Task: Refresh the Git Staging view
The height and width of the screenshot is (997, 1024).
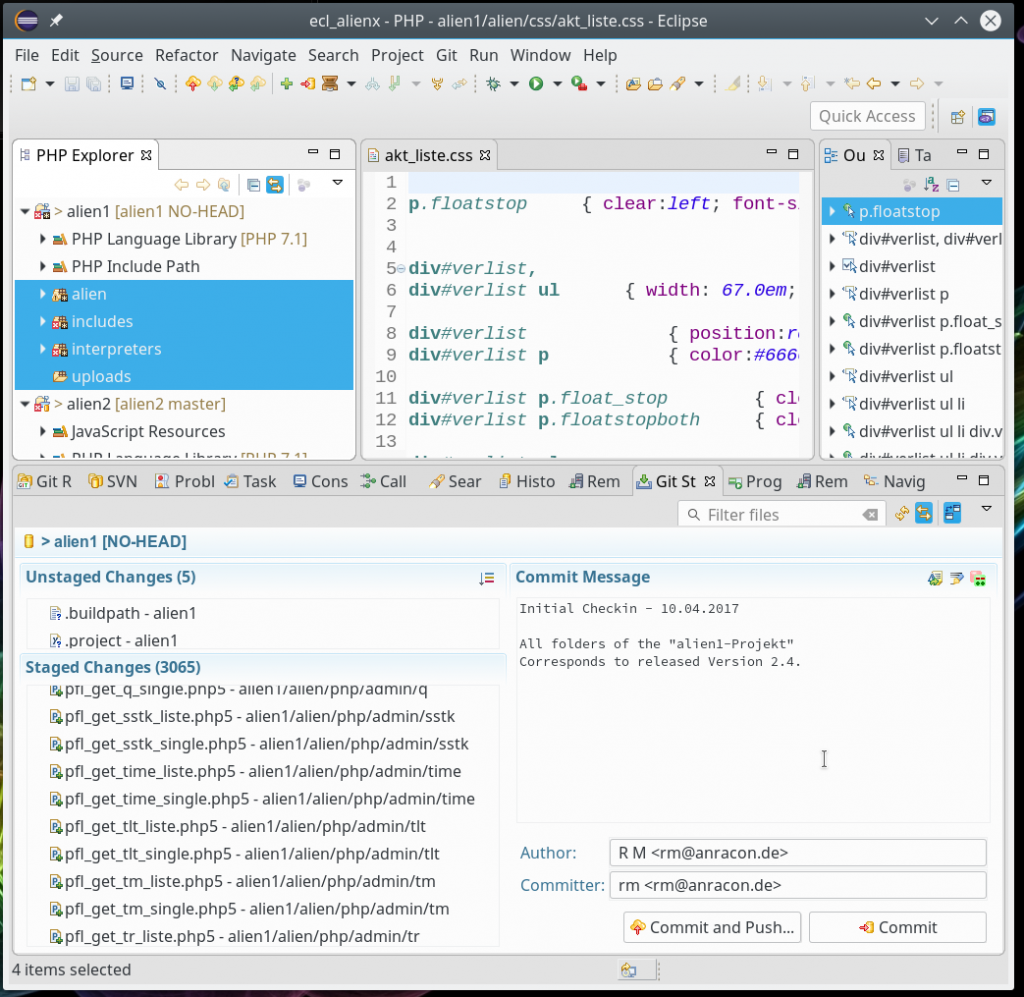Action: click(902, 514)
